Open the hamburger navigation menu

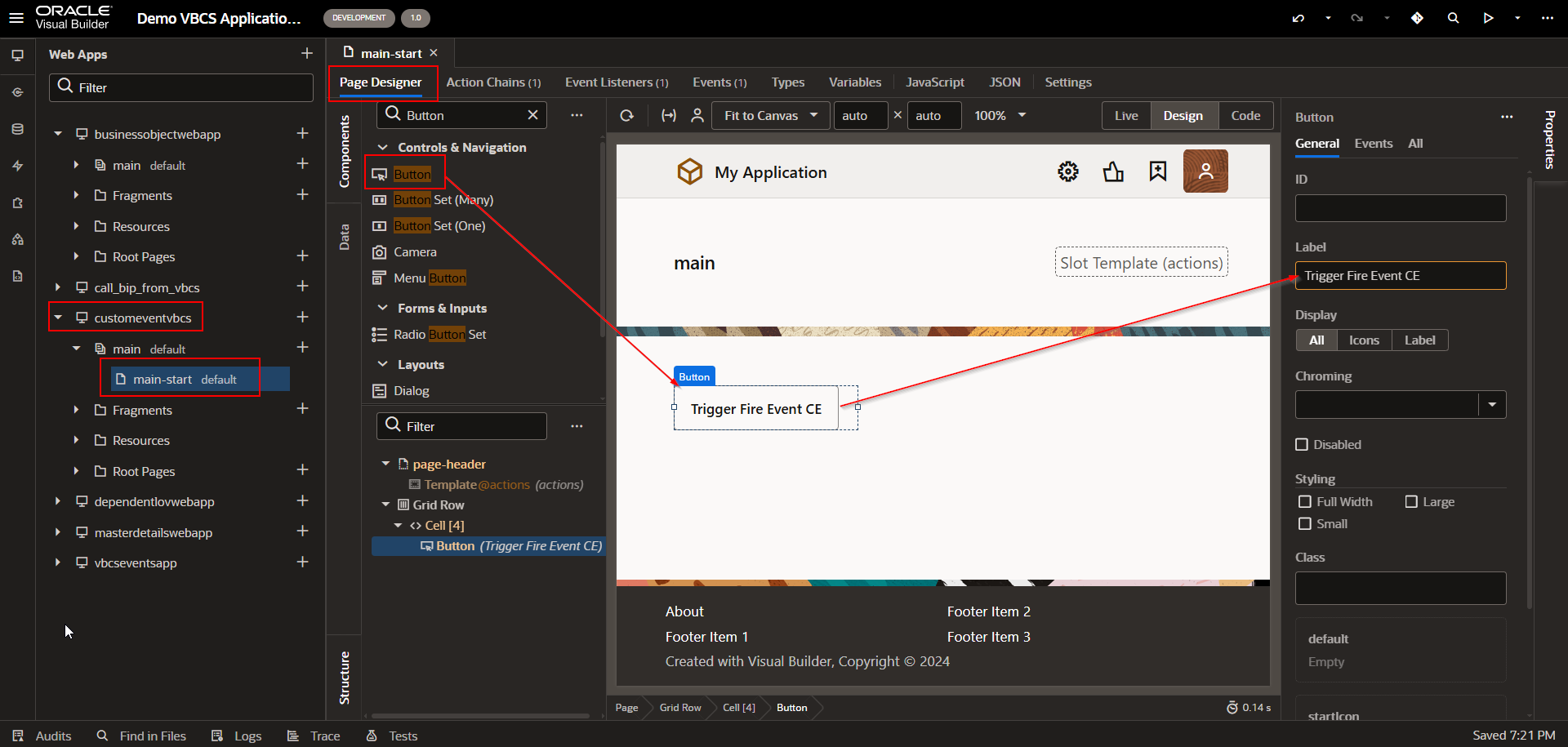point(16,18)
